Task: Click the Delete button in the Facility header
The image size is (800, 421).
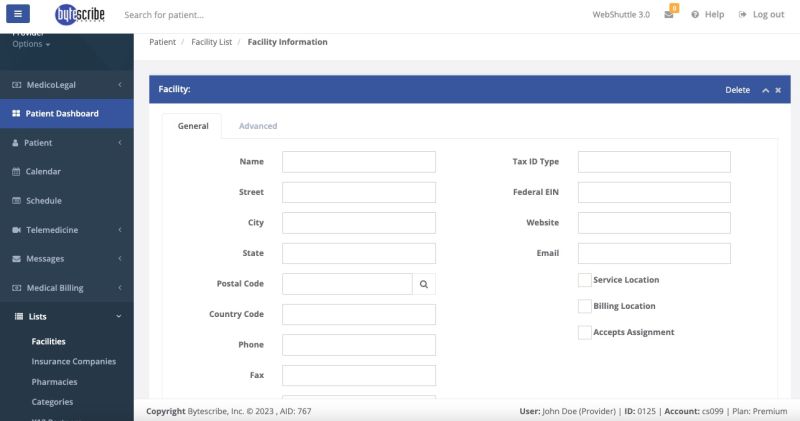Action: pyautogui.click(x=737, y=90)
